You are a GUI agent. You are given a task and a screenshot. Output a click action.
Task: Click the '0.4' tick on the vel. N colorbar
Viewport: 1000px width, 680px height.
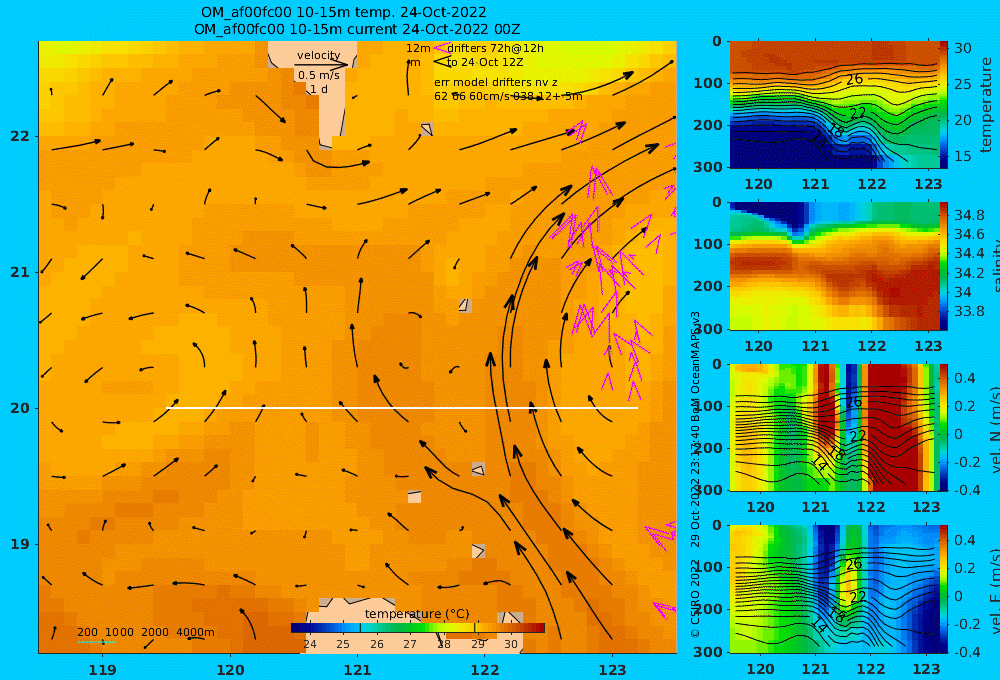click(965, 378)
